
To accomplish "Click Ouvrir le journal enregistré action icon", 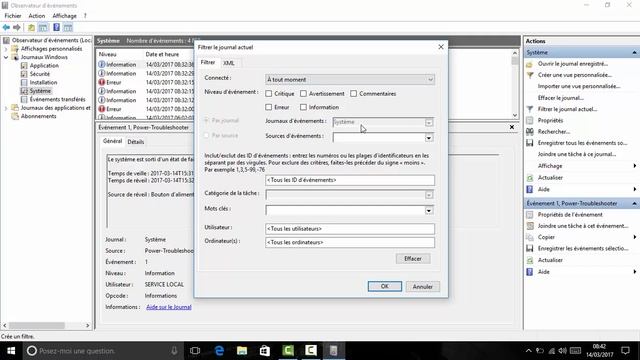I will [x=529, y=64].
